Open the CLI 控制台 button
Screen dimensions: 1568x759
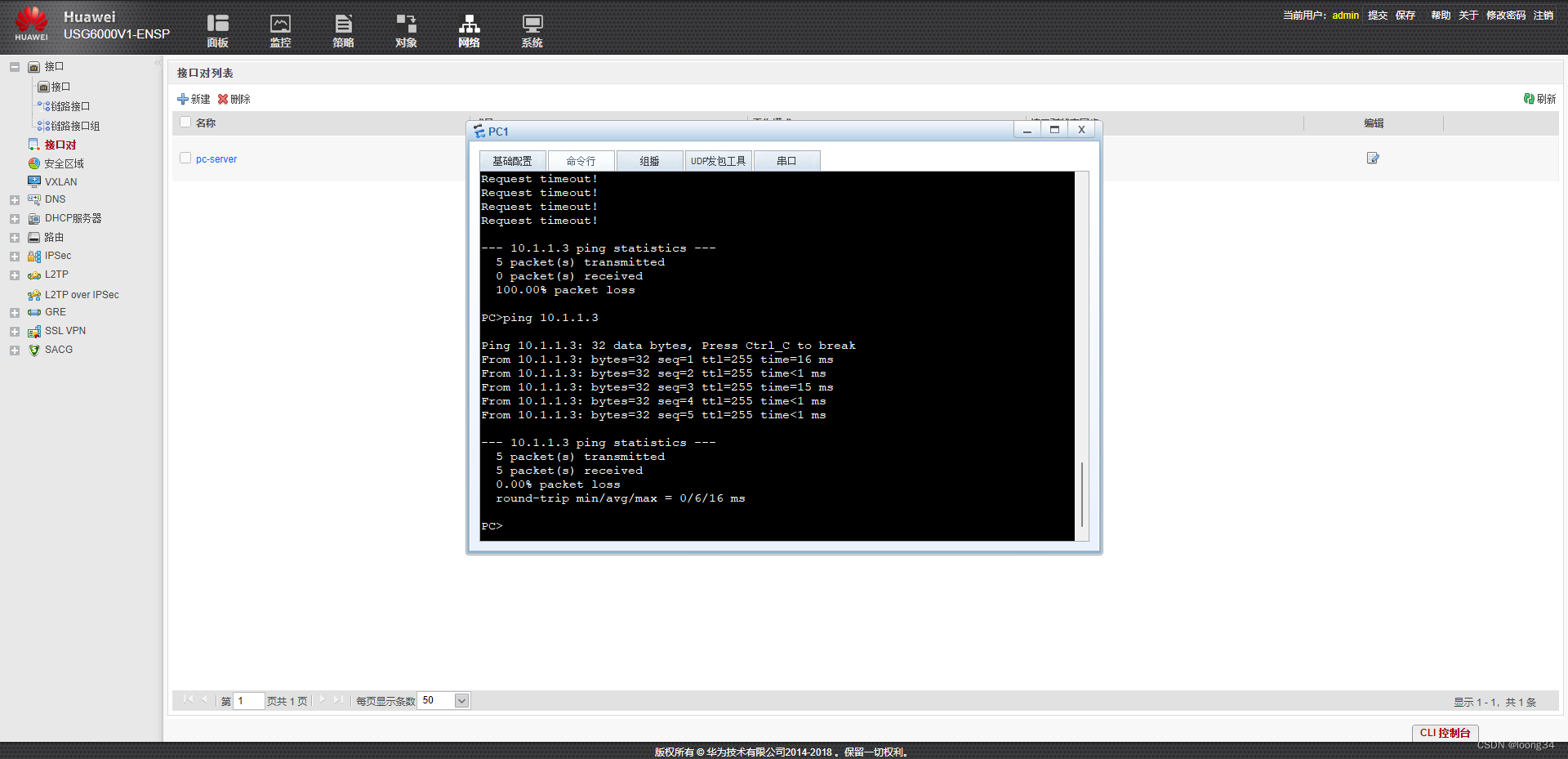(1445, 733)
